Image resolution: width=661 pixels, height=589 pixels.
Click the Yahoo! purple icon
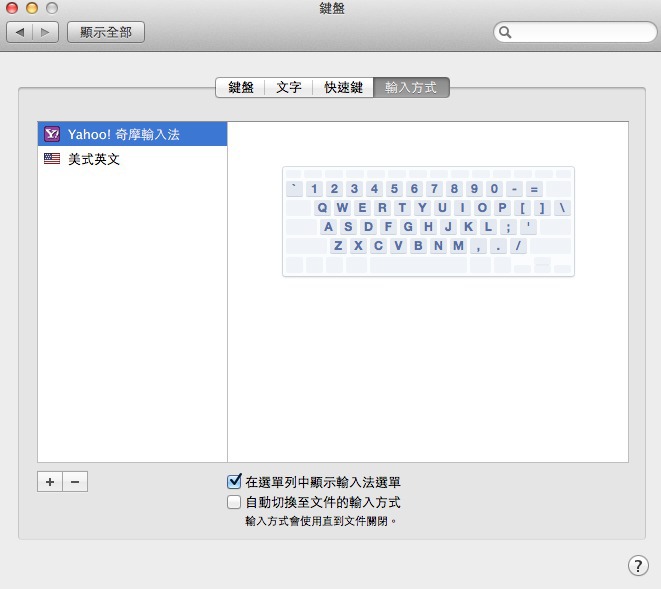pos(52,134)
